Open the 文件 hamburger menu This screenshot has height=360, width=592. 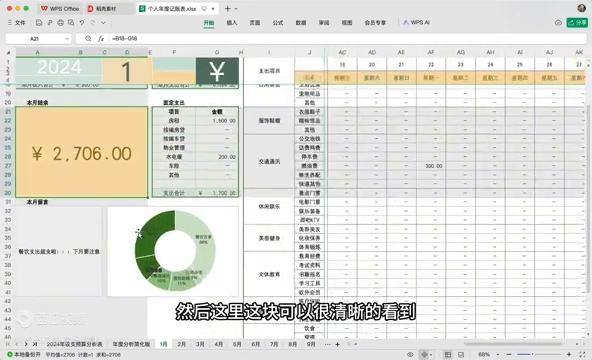16,23
